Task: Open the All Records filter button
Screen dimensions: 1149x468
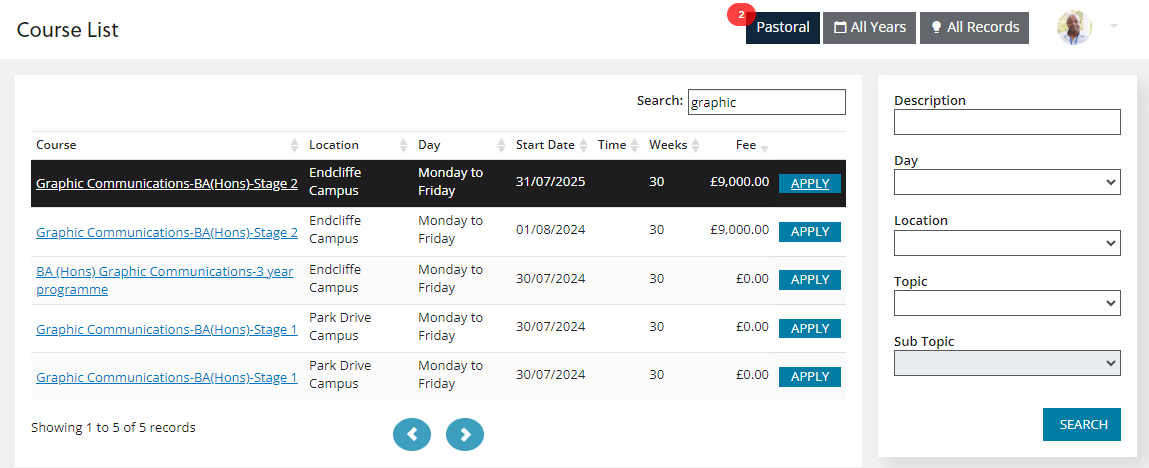Action: click(975, 28)
